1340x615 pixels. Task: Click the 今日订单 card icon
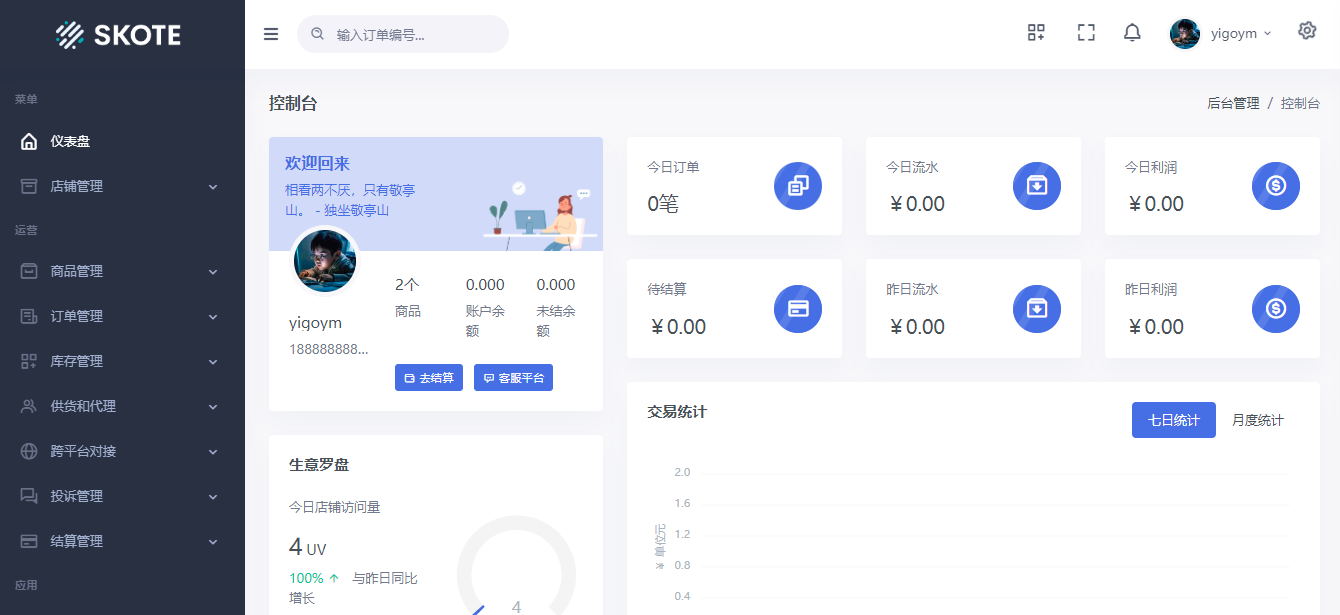[x=797, y=186]
